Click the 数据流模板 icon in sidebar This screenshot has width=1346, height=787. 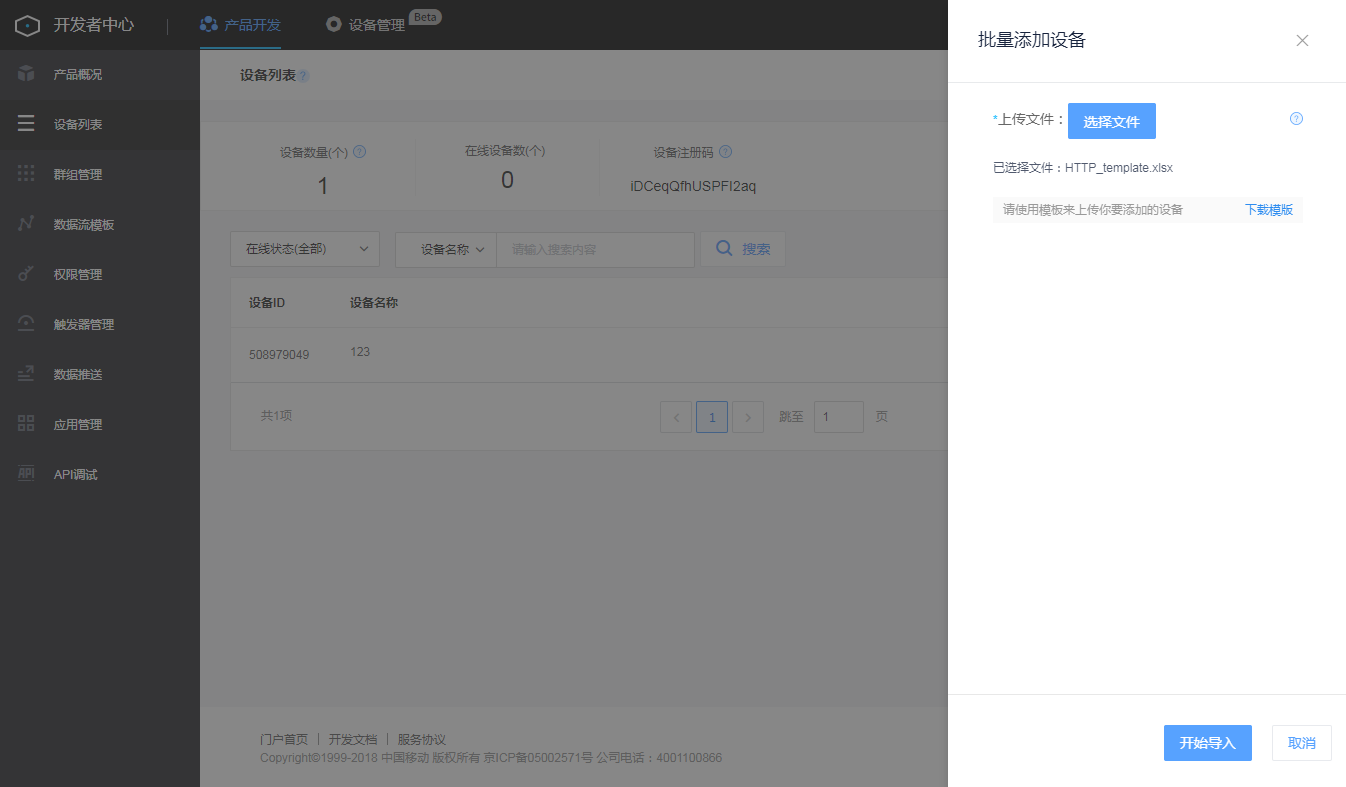[26, 224]
